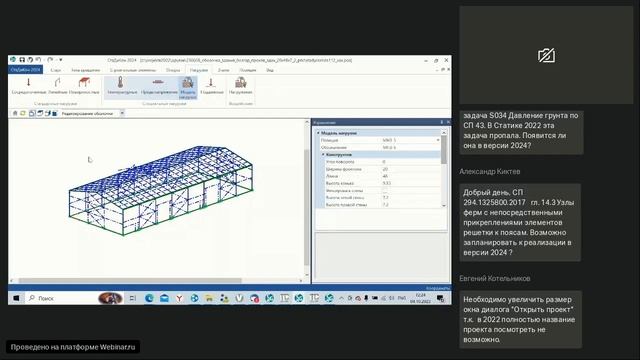Choose the prestress load tool in ribbon
Screen dimensions: 640x360
coord(159,86)
